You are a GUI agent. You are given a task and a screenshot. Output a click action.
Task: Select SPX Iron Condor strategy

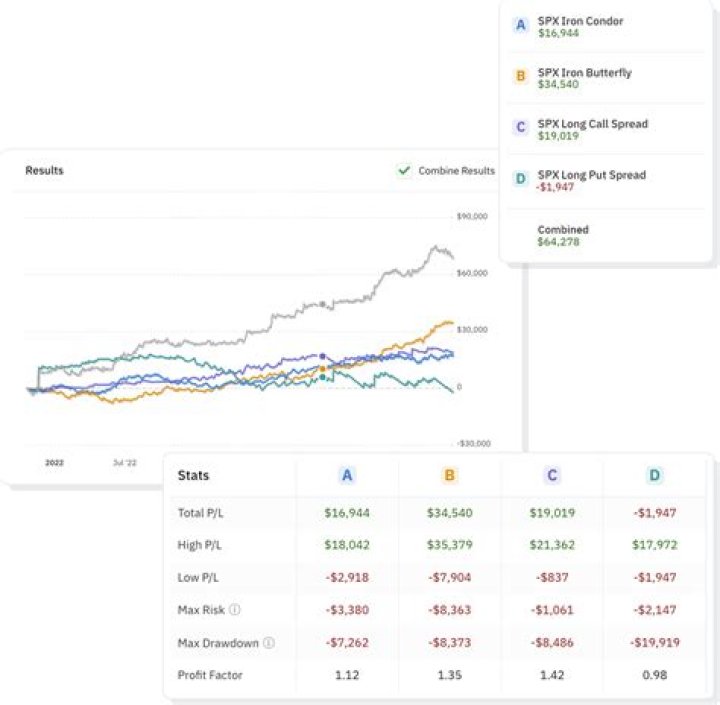(580, 21)
